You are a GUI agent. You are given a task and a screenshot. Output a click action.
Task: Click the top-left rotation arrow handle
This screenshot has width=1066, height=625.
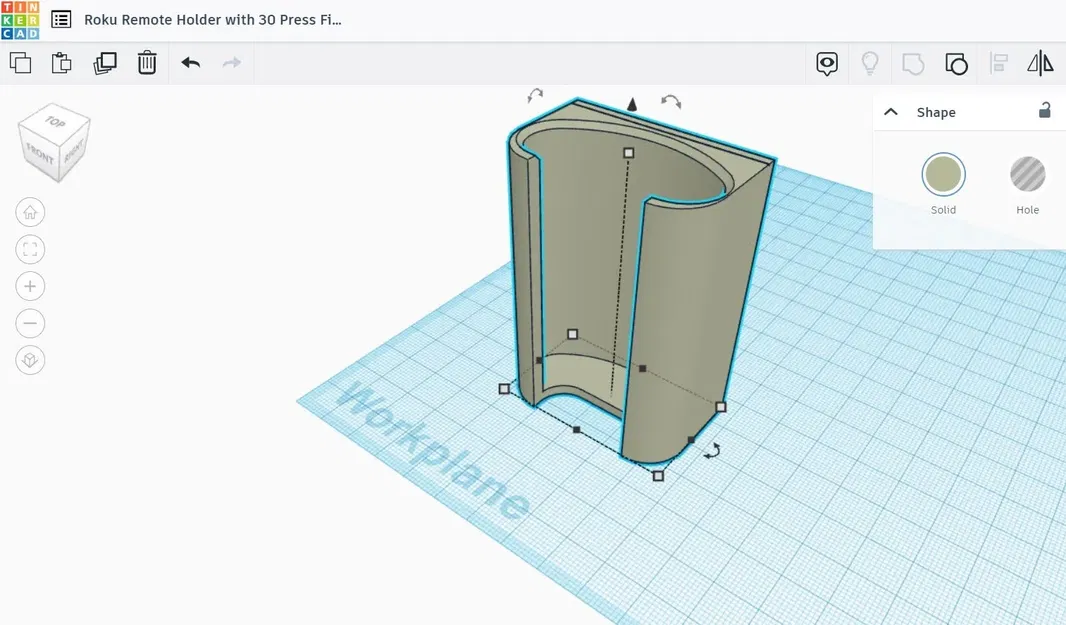pyautogui.click(x=535, y=95)
